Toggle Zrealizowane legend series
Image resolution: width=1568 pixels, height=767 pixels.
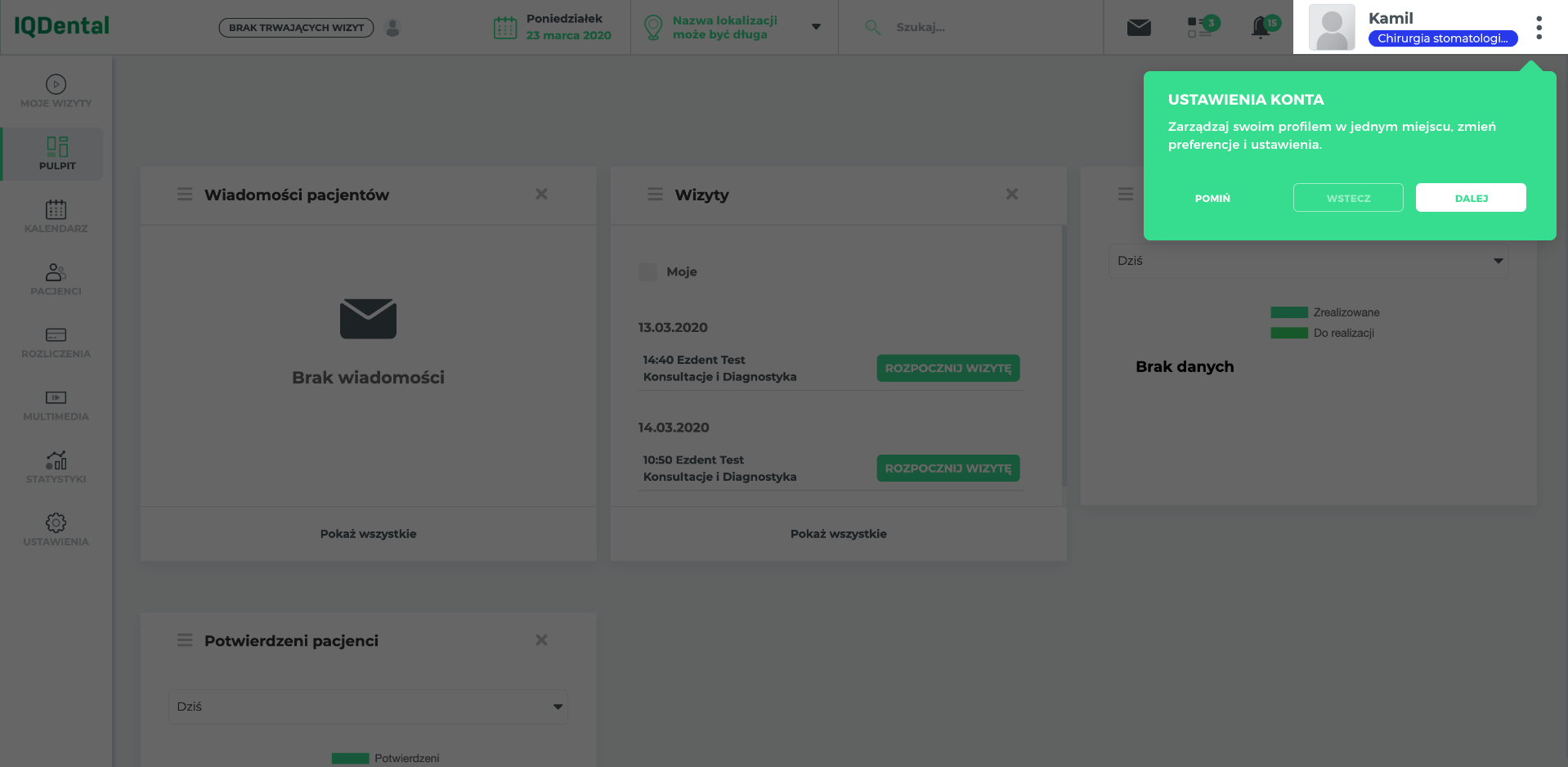pyautogui.click(x=1324, y=312)
